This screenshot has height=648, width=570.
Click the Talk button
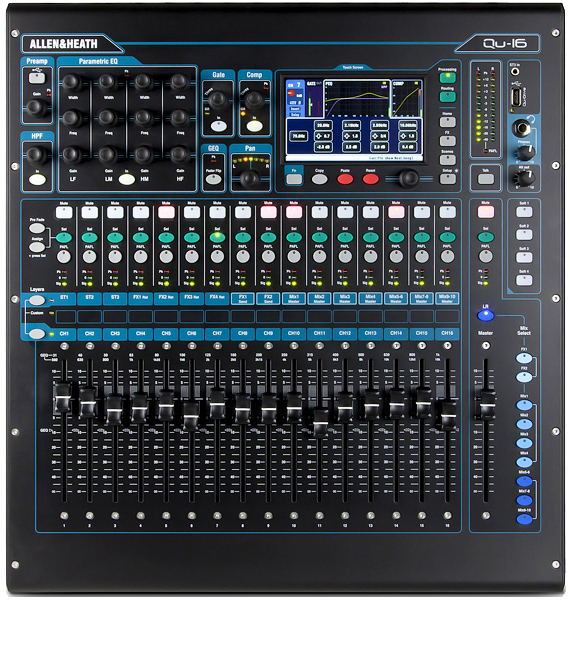pyautogui.click(x=486, y=179)
